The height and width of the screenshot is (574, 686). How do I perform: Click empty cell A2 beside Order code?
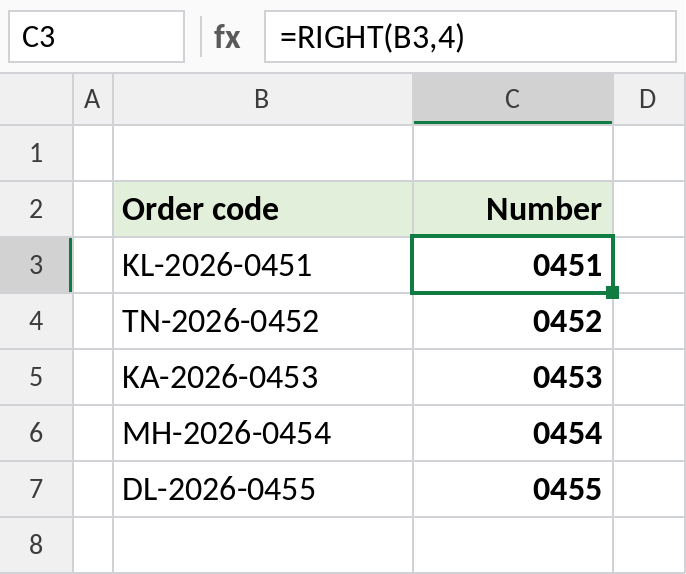93,209
